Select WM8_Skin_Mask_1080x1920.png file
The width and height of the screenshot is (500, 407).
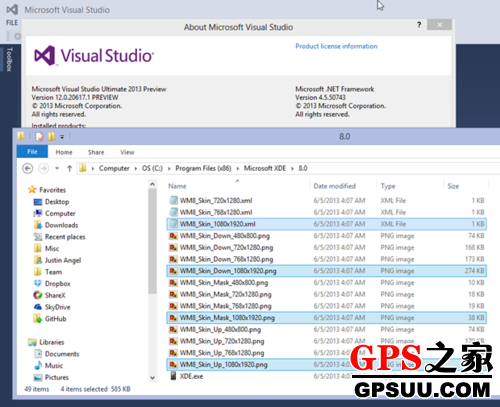[x=327, y=318]
